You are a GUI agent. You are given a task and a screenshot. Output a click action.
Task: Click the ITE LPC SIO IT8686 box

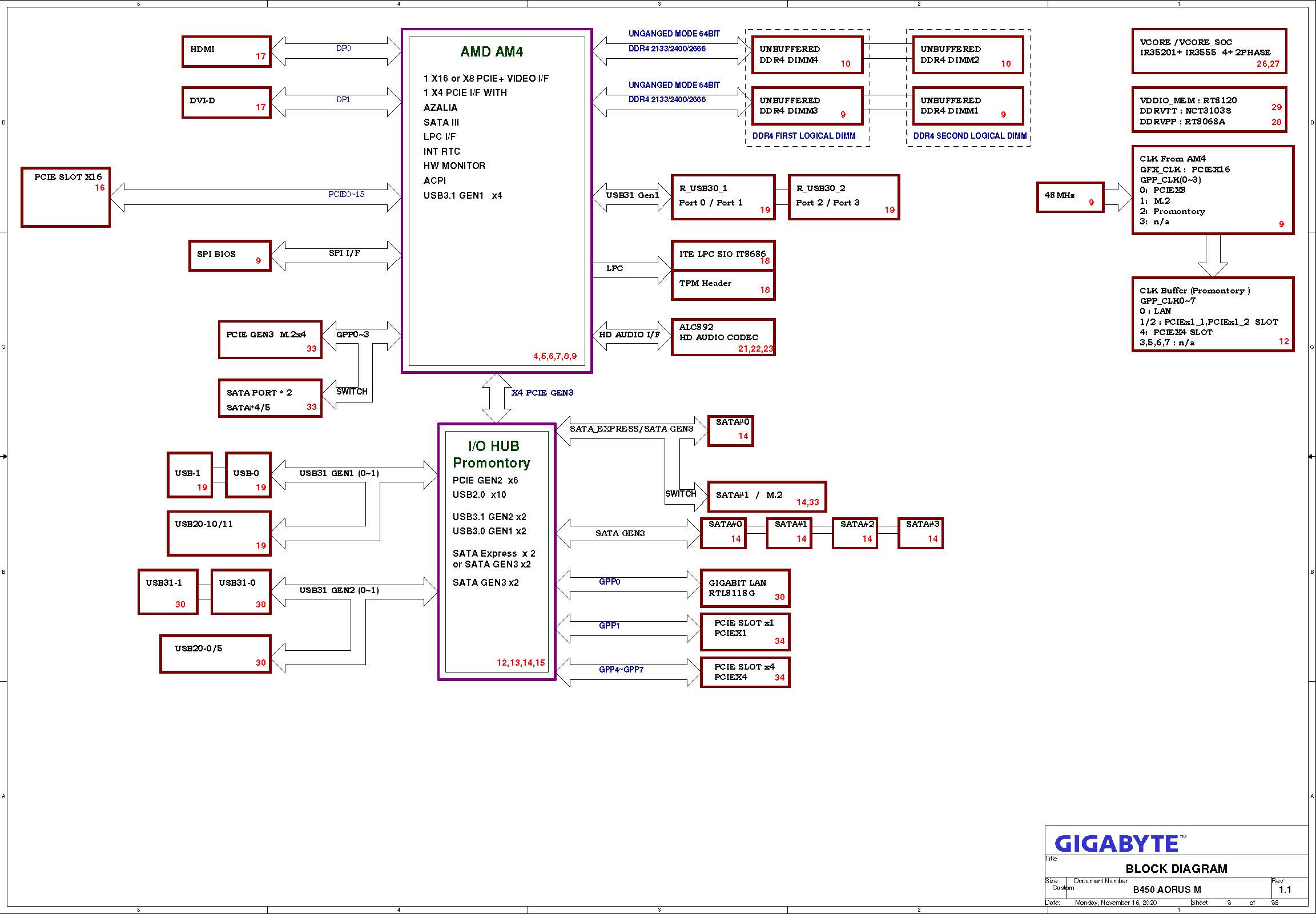tap(723, 255)
